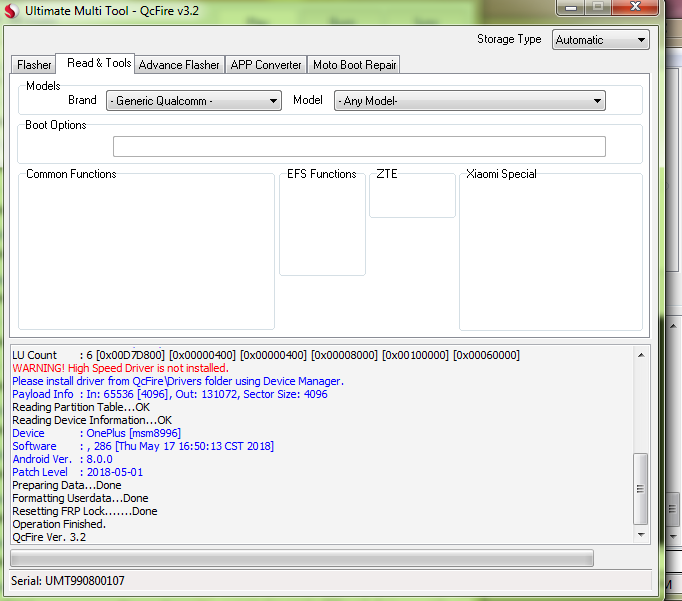This screenshot has width=682, height=601.
Task: Click the 'Please install driver from QcFire' line
Action: (178, 381)
